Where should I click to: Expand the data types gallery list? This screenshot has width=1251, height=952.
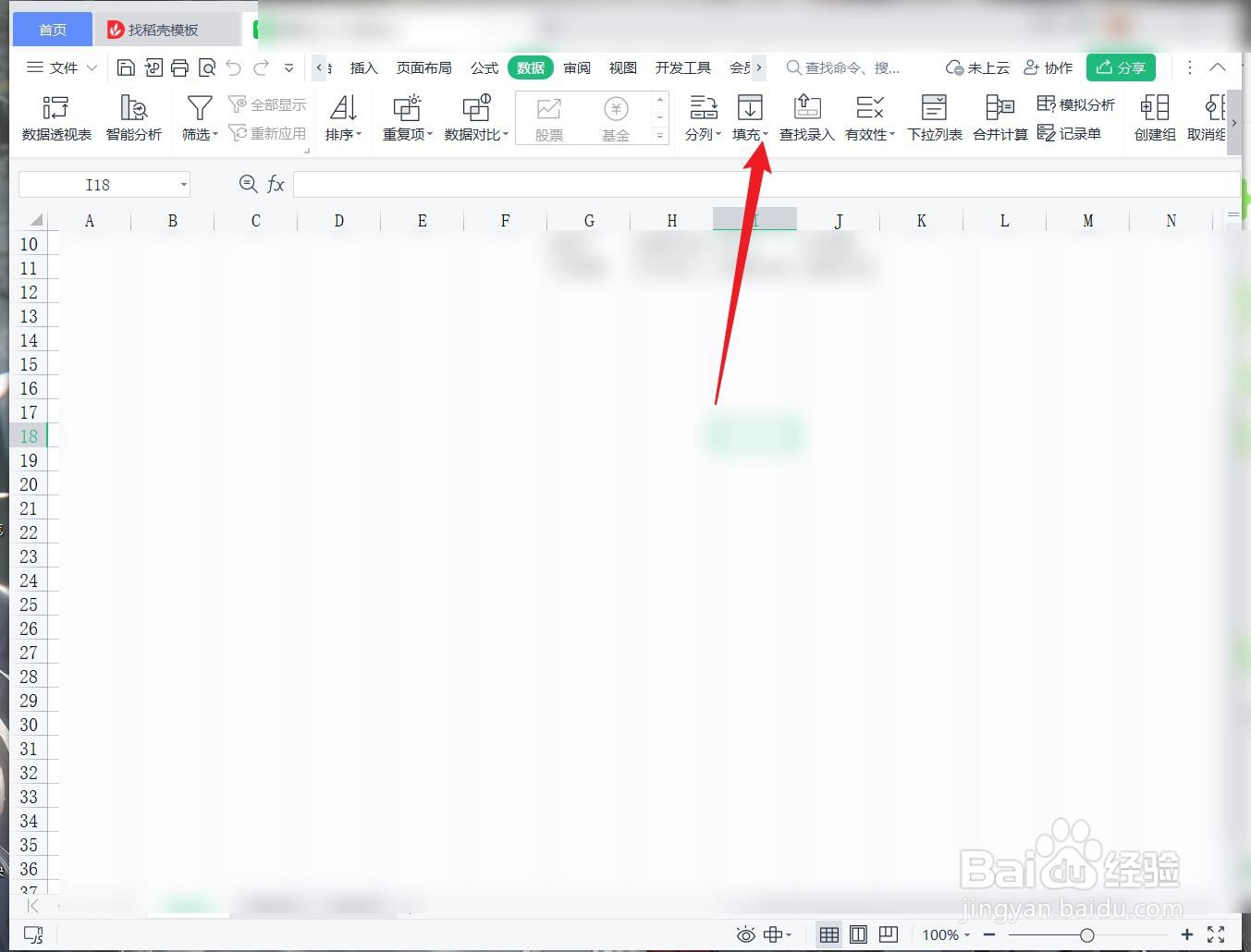tap(660, 135)
